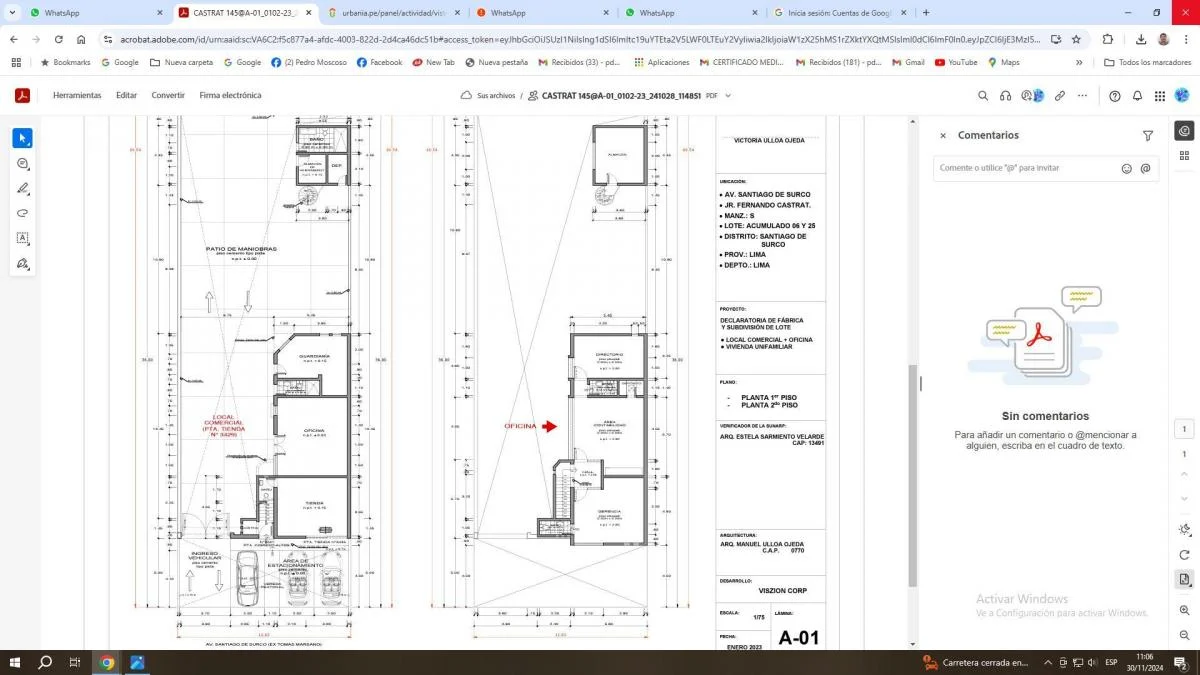1200x675 pixels.
Task: Switch to the Inicia sesión Google tab
Action: tap(840, 13)
